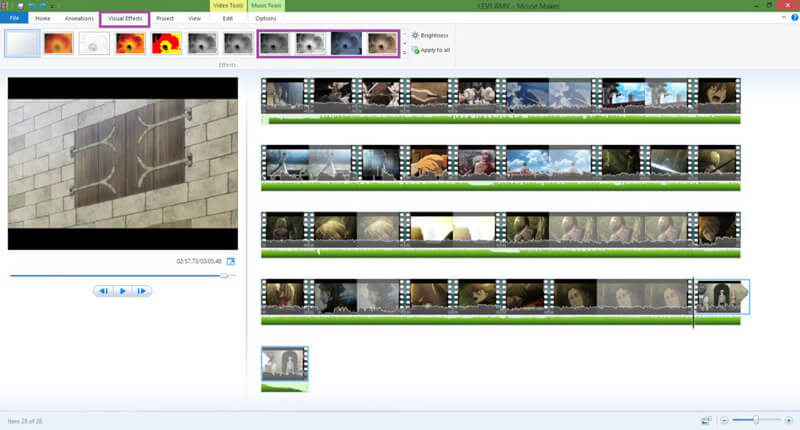Open the File menu
800x430 pixels.
(x=14, y=18)
